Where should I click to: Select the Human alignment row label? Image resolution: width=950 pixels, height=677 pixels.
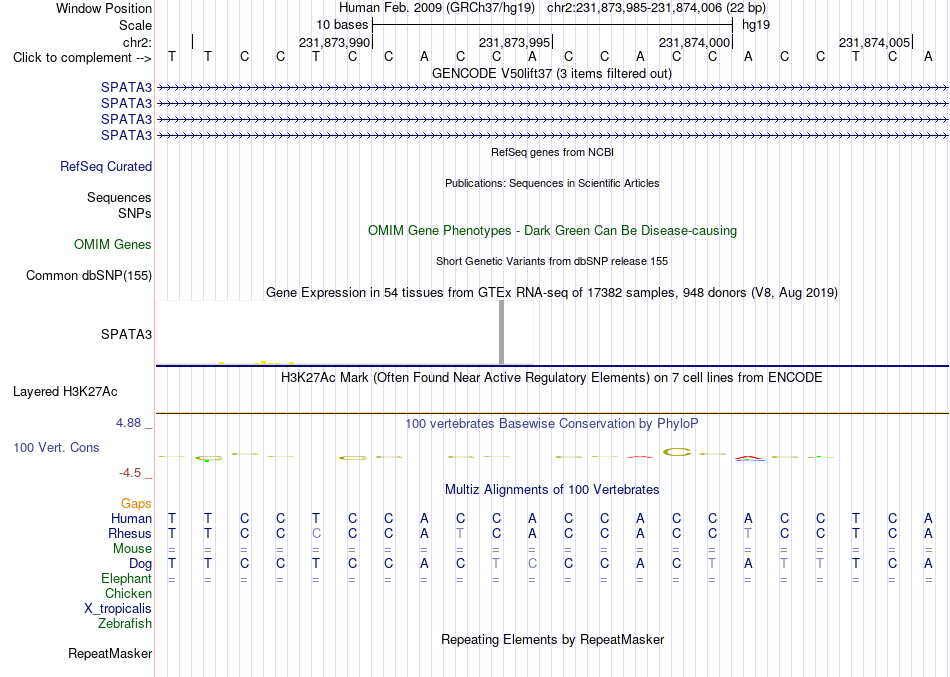131,518
